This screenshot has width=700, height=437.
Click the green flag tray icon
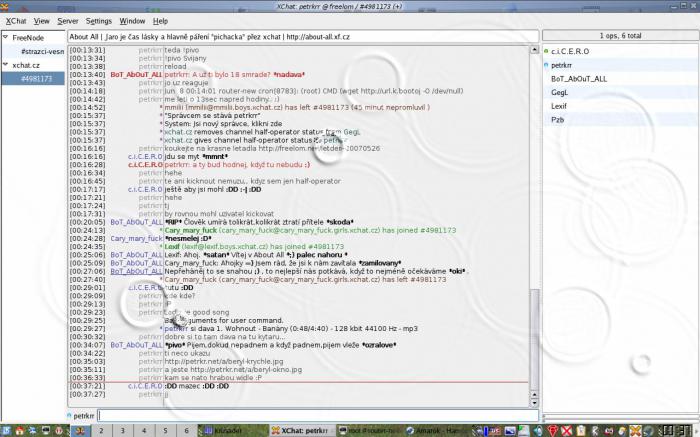(524, 431)
